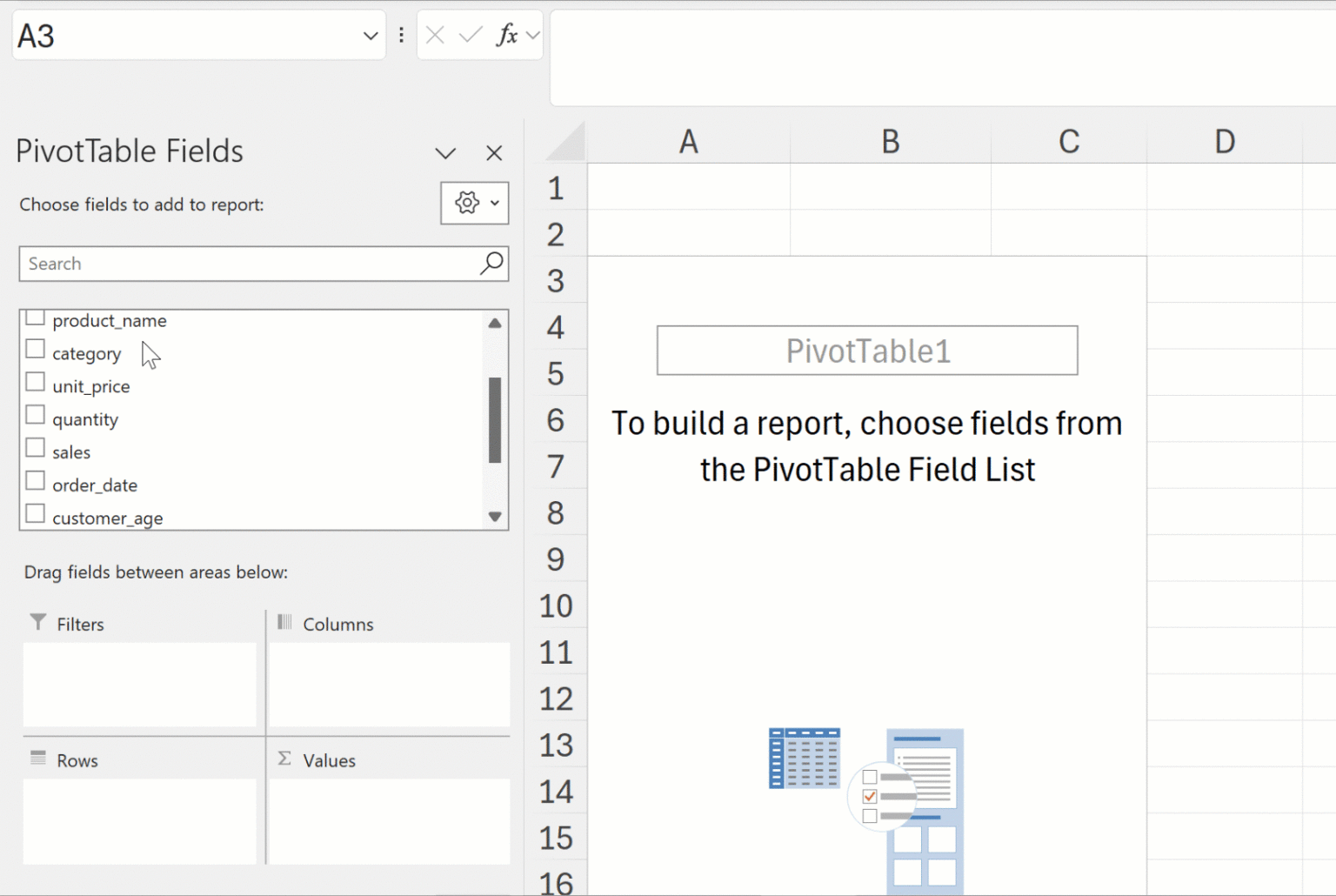Close the PivotTable Fields pane
This screenshot has height=896, width=1336.
pyautogui.click(x=494, y=153)
